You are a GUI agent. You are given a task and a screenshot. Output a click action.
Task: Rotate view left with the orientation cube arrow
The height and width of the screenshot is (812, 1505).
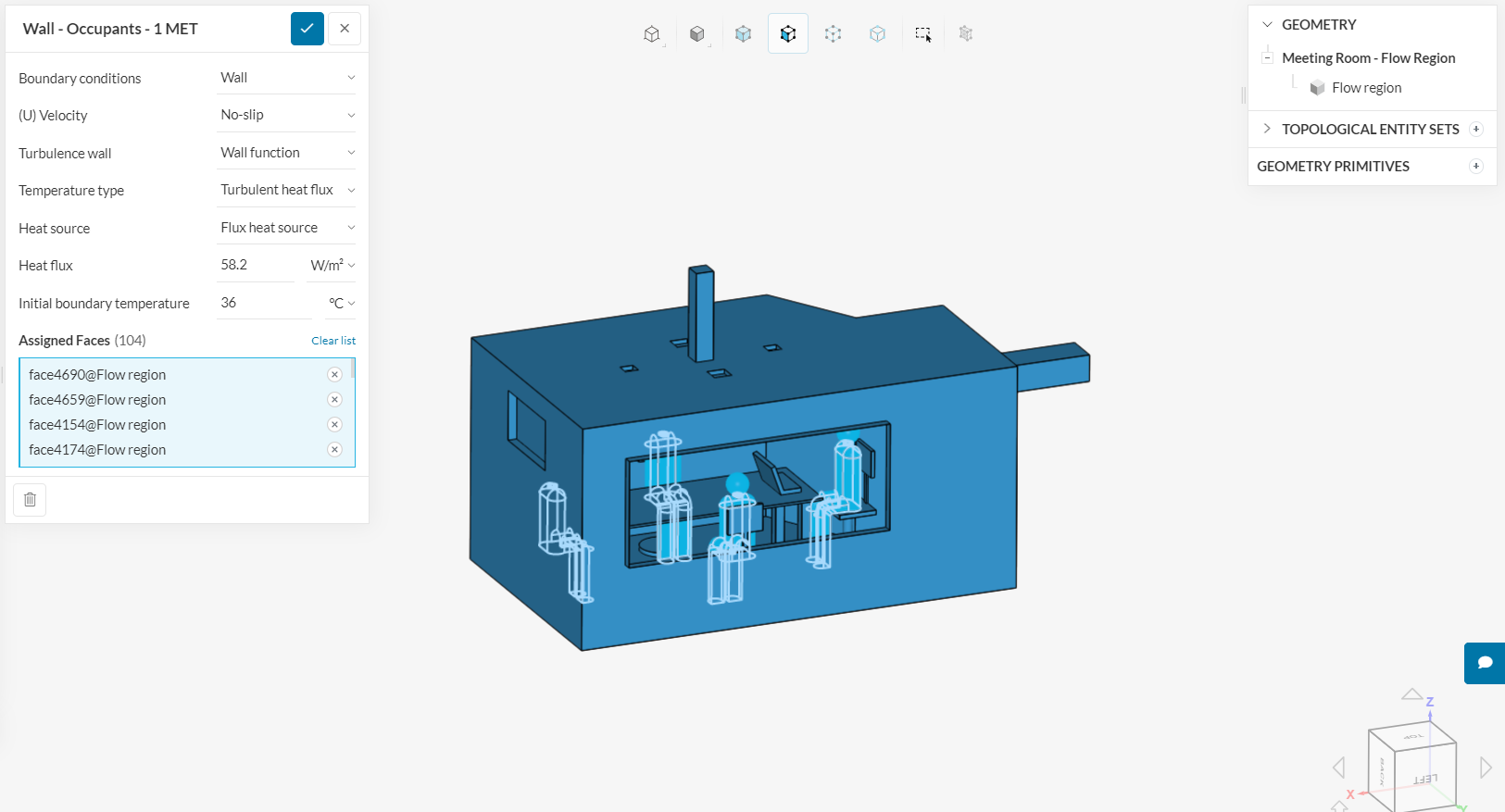[1338, 768]
